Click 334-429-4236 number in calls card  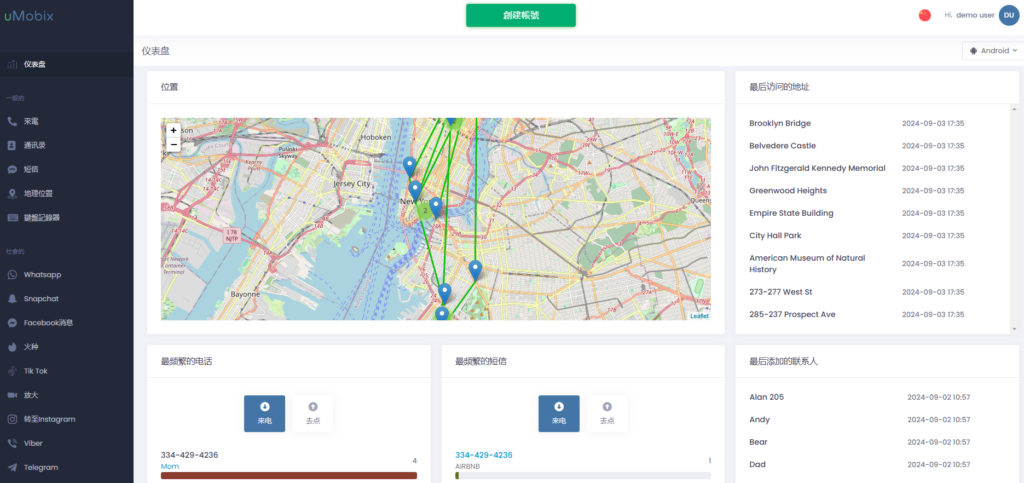[189, 455]
